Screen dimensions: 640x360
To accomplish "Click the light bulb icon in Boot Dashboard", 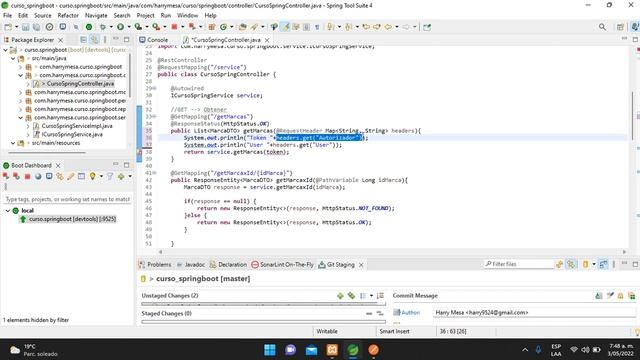I will point(92,176).
